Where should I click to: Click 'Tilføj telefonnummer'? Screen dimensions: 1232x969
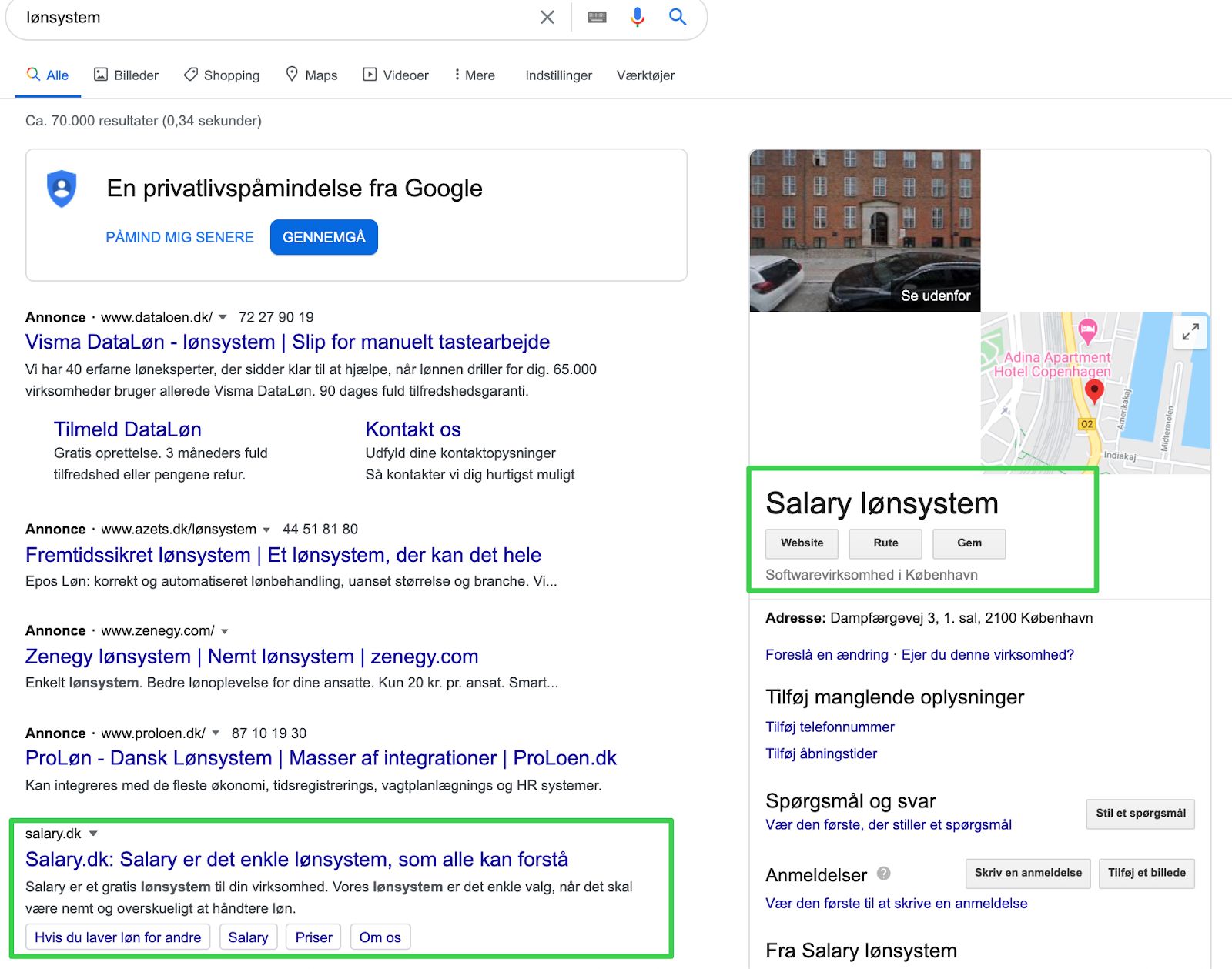click(830, 727)
